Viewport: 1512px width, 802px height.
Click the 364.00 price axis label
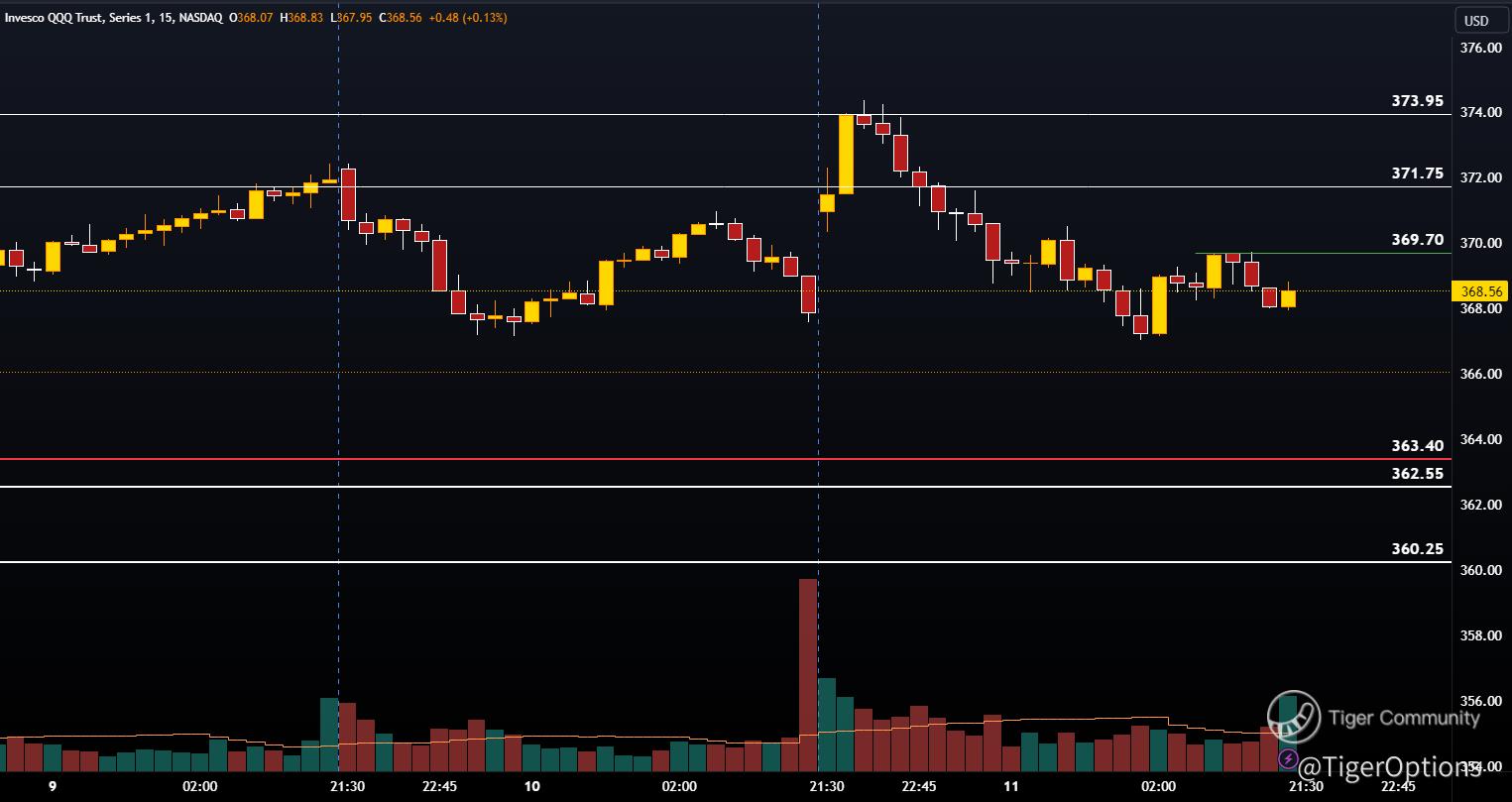coord(1479,440)
